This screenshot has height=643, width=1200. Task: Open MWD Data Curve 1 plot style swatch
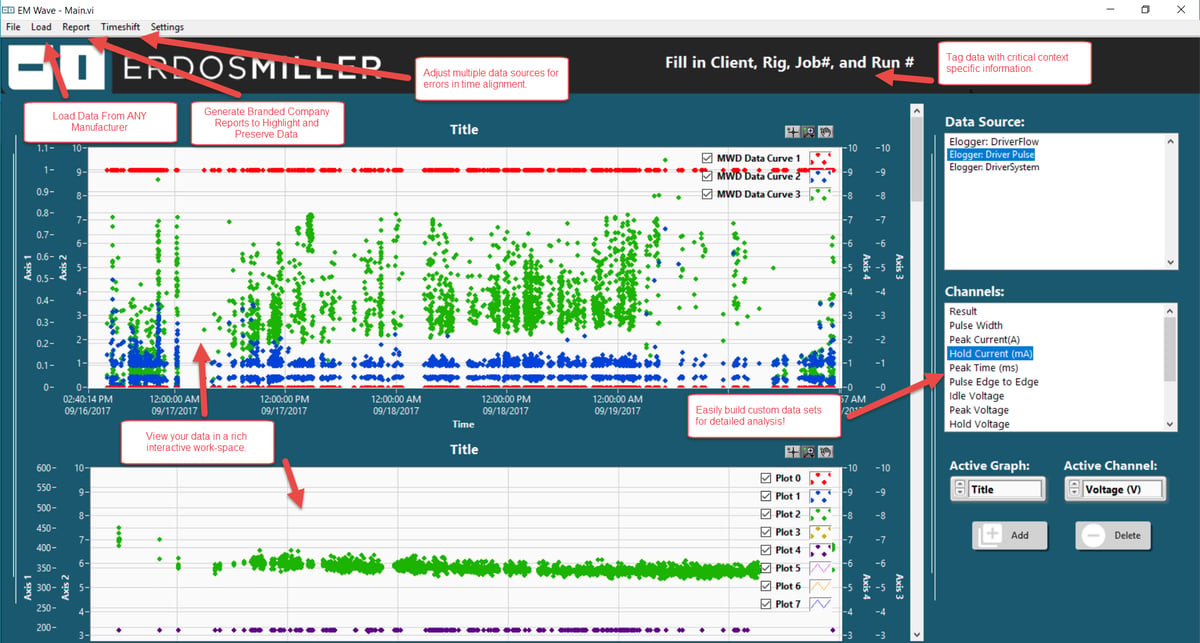pyautogui.click(x=820, y=158)
